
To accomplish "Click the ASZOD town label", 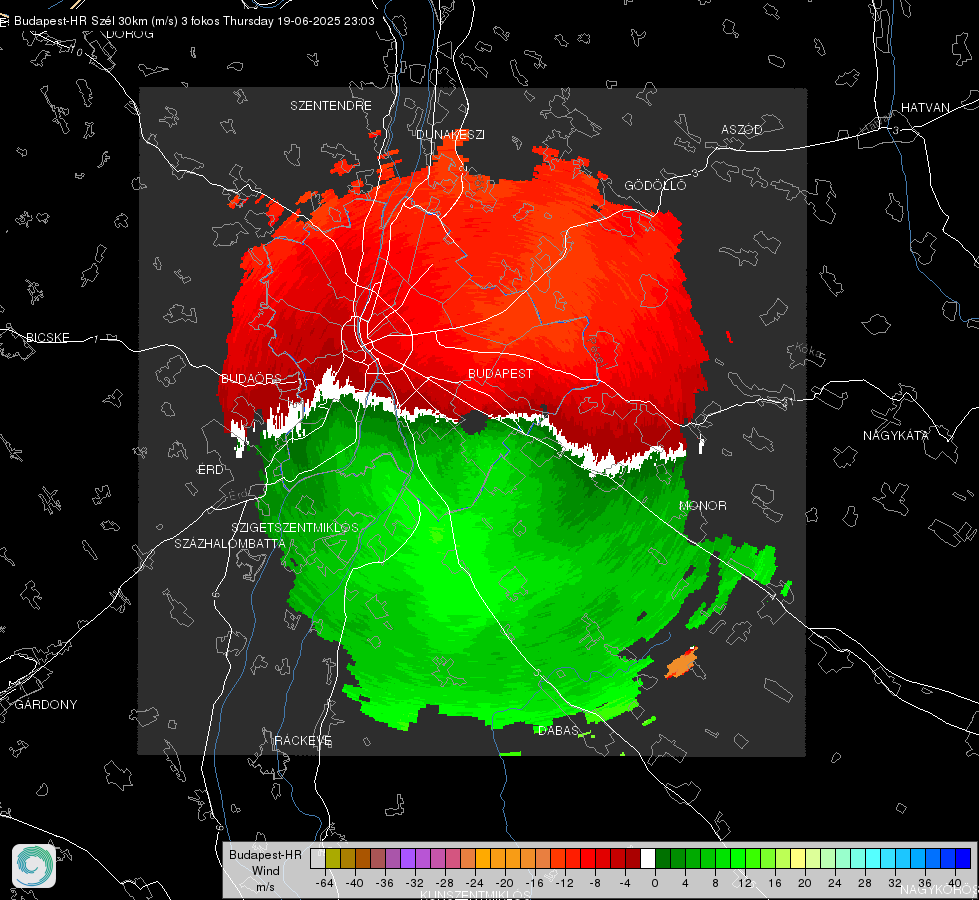I will coord(742,129).
